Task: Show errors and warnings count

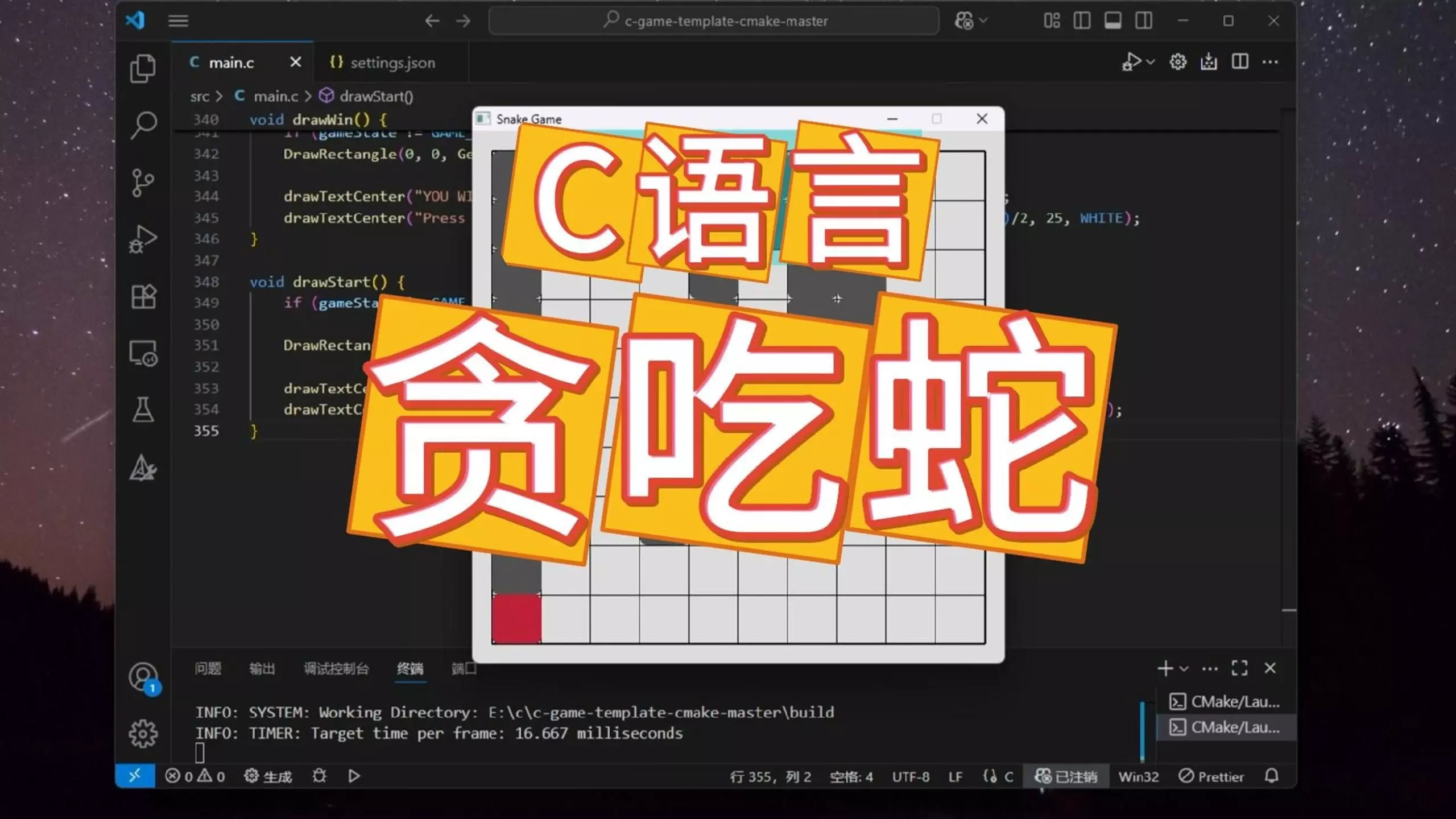Action: [195, 776]
